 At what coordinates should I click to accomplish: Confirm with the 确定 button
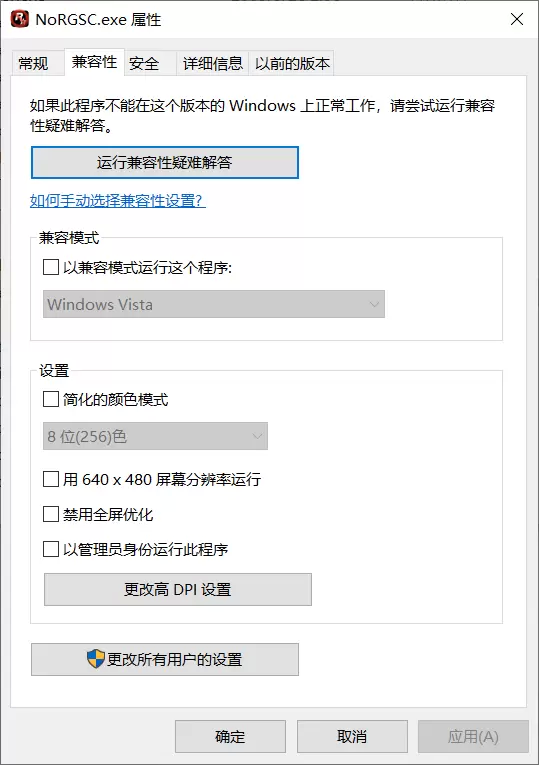click(230, 736)
